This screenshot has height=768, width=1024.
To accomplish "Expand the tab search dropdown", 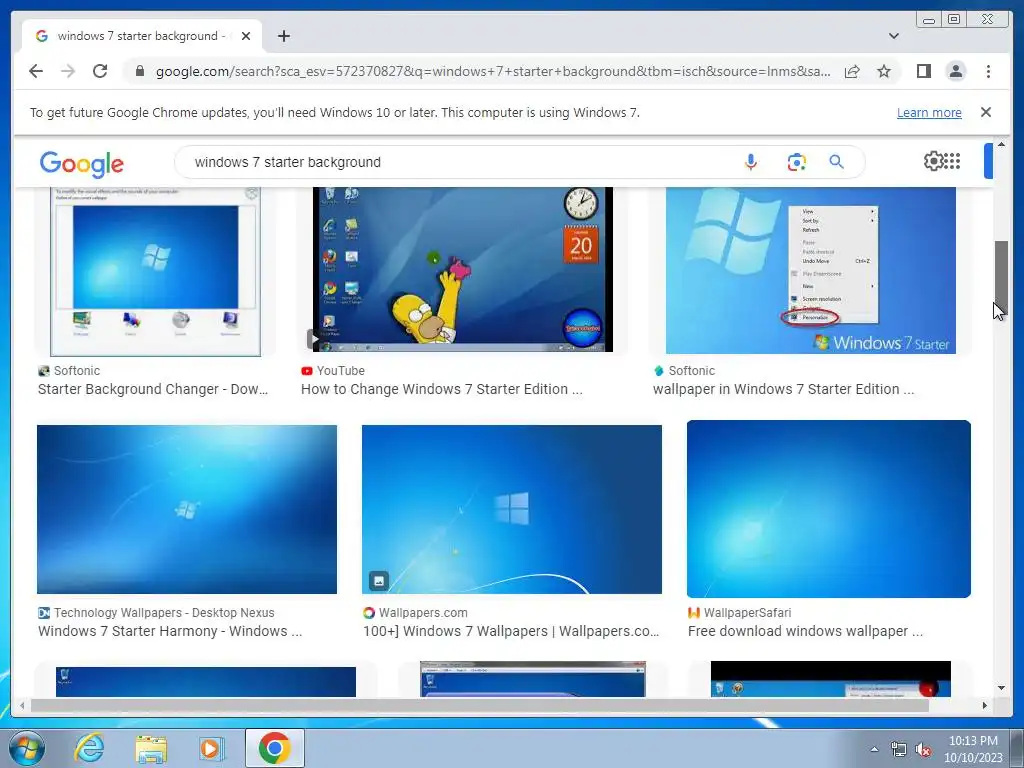I will (894, 36).
